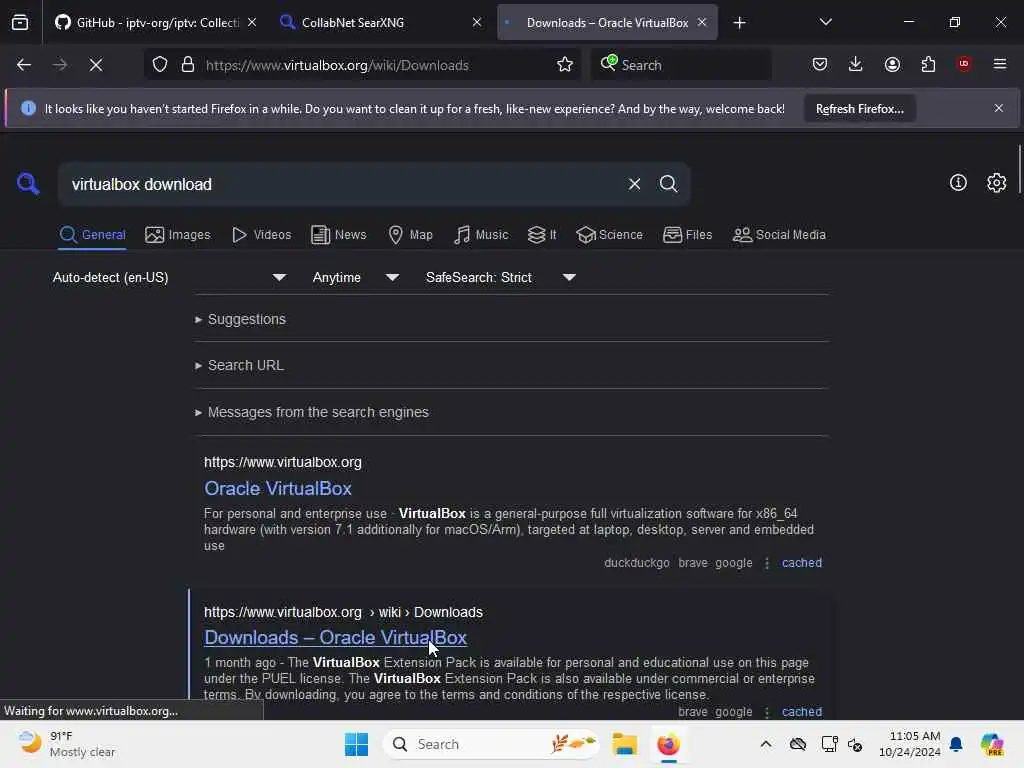Clear the SearXNG search query
This screenshot has height=768, width=1024.
[634, 184]
